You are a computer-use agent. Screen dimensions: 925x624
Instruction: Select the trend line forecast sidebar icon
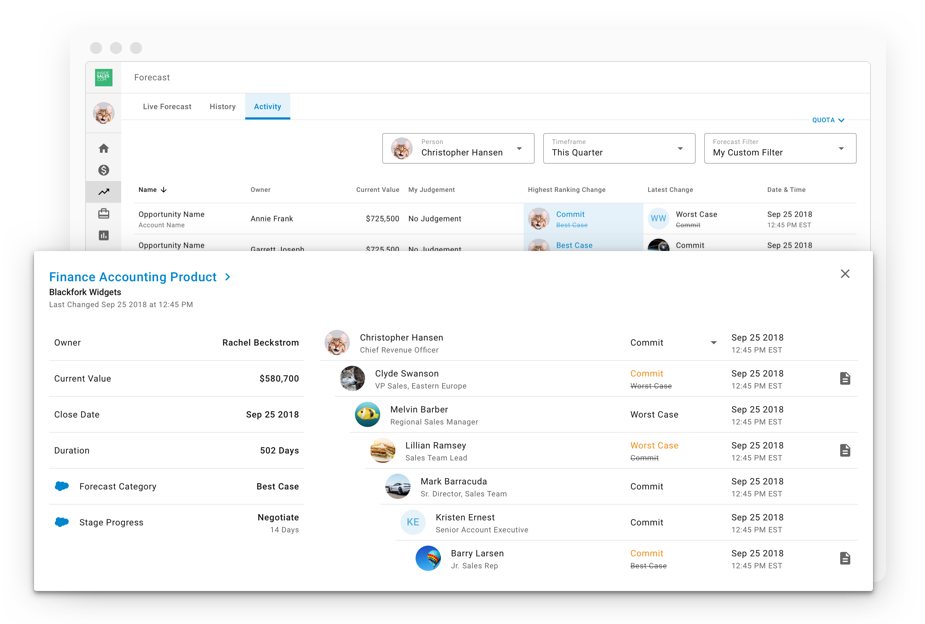pyautogui.click(x=104, y=192)
